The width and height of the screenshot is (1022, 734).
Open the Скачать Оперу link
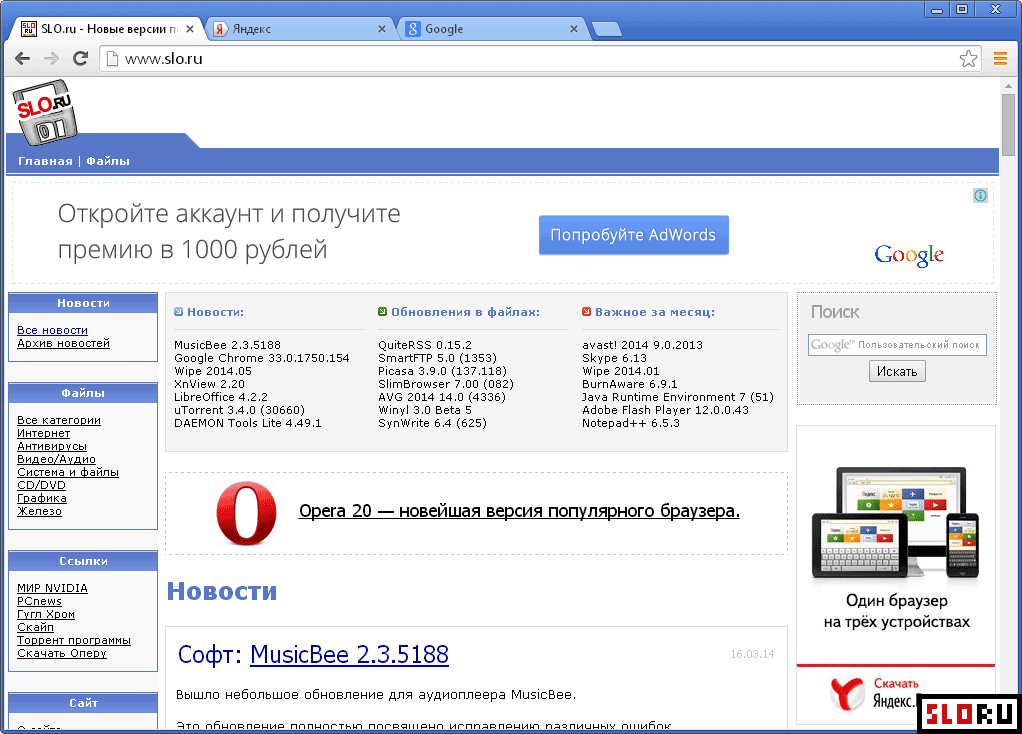click(x=62, y=653)
